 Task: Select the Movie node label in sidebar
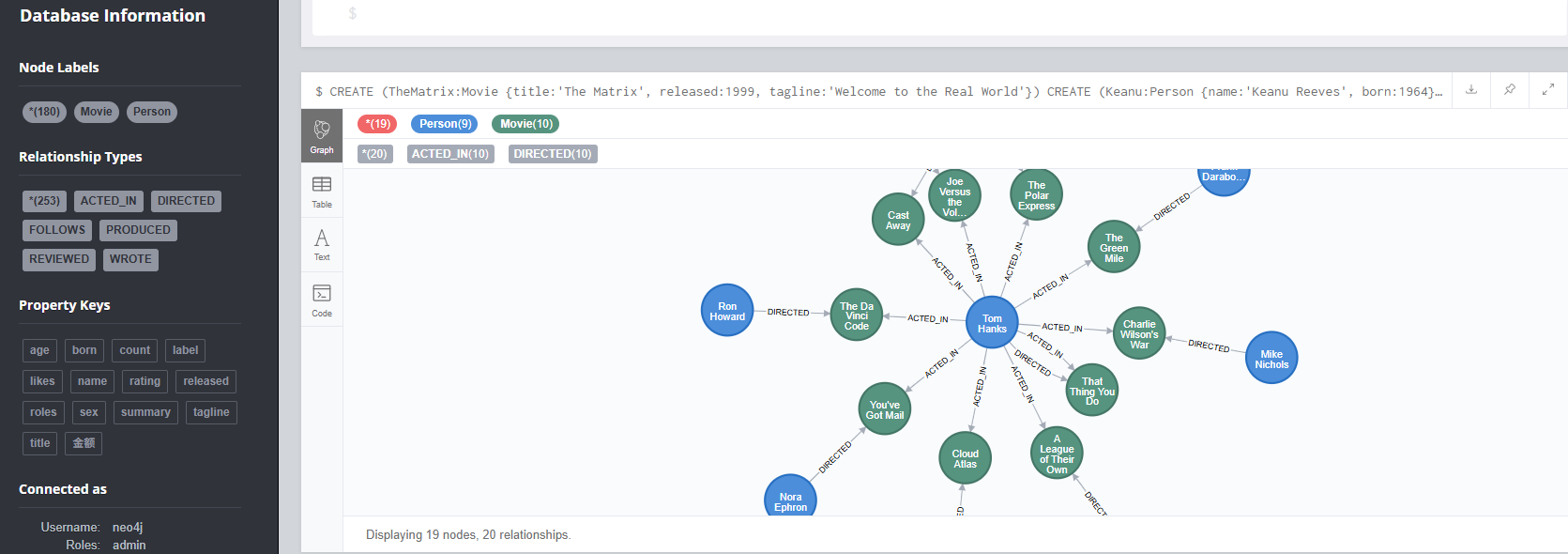pos(96,112)
